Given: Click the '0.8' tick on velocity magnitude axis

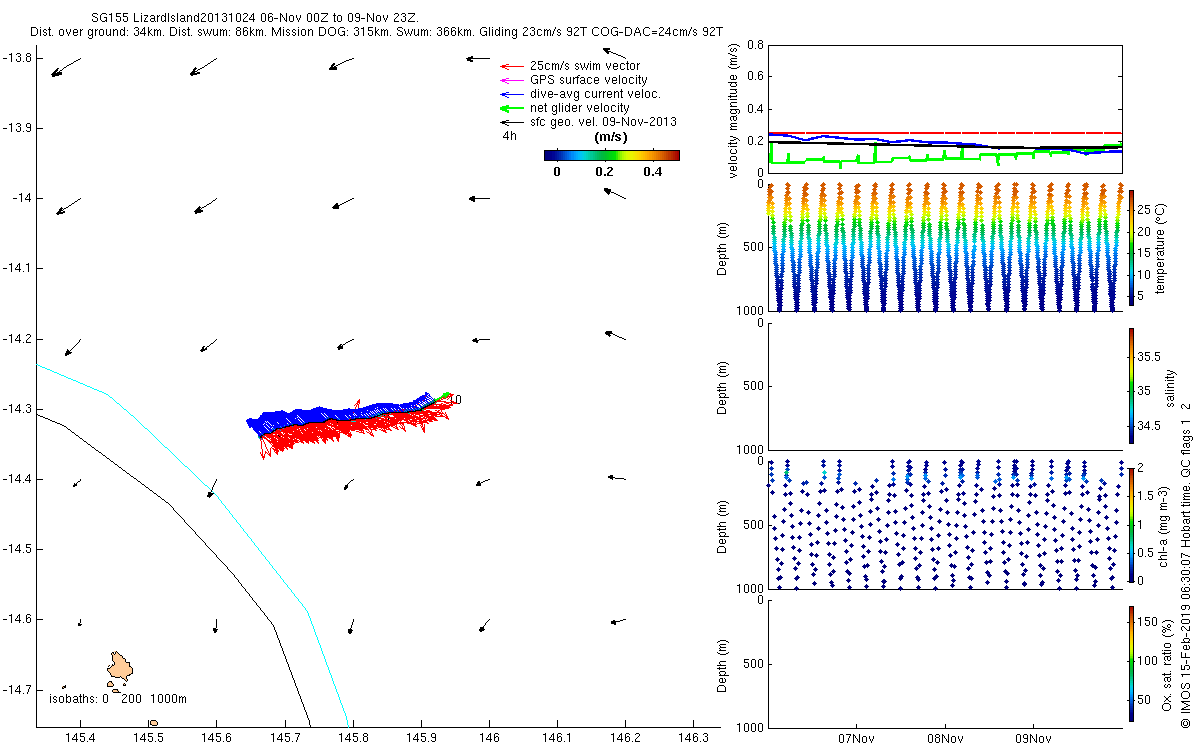Looking at the screenshot, I should coord(755,46).
